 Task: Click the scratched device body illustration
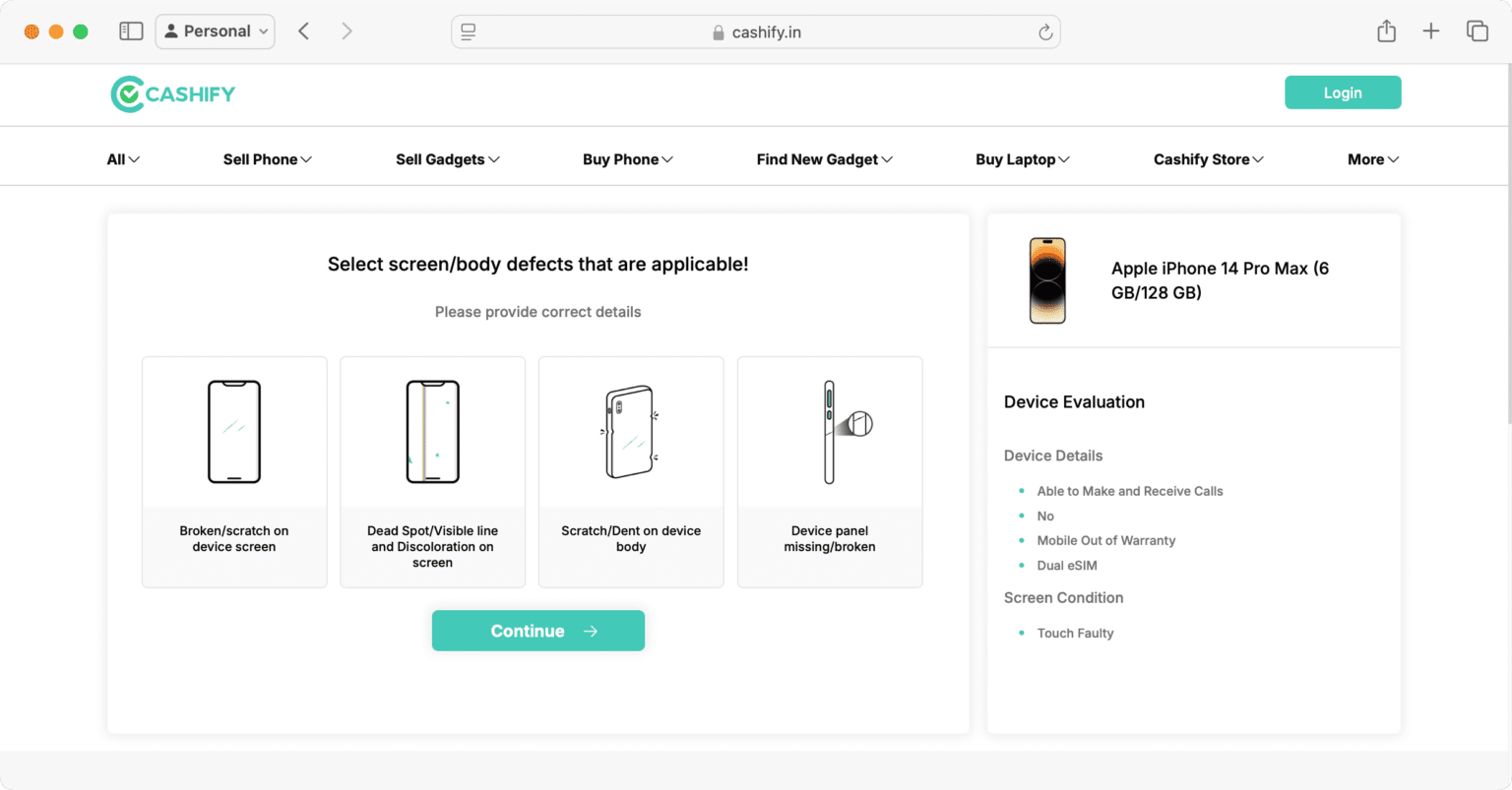pos(630,432)
